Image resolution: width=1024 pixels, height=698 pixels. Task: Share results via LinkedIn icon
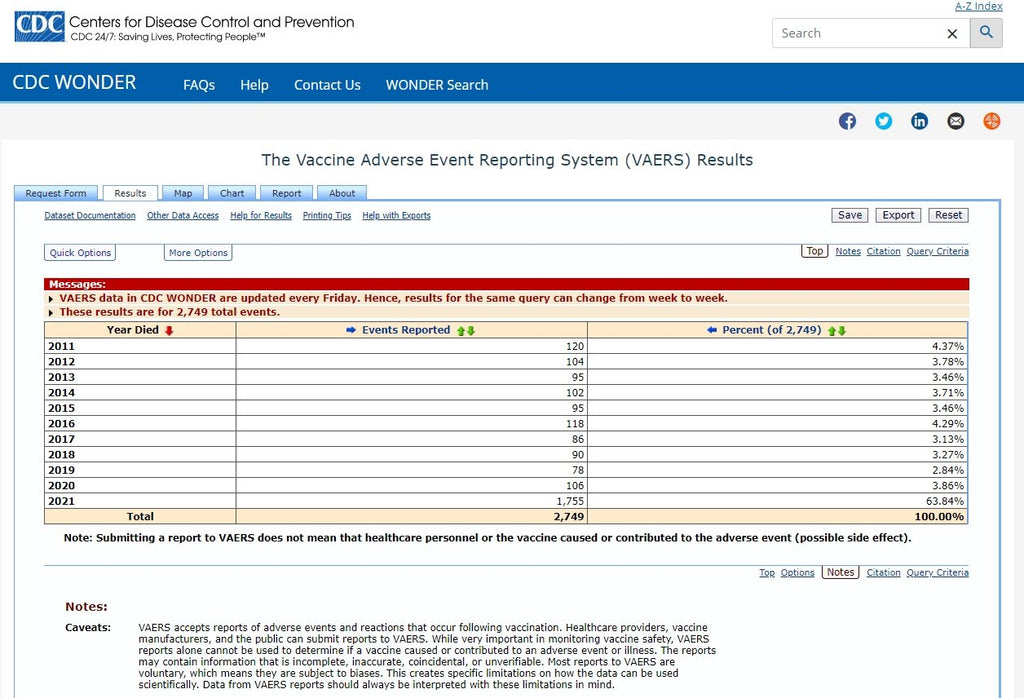[919, 121]
